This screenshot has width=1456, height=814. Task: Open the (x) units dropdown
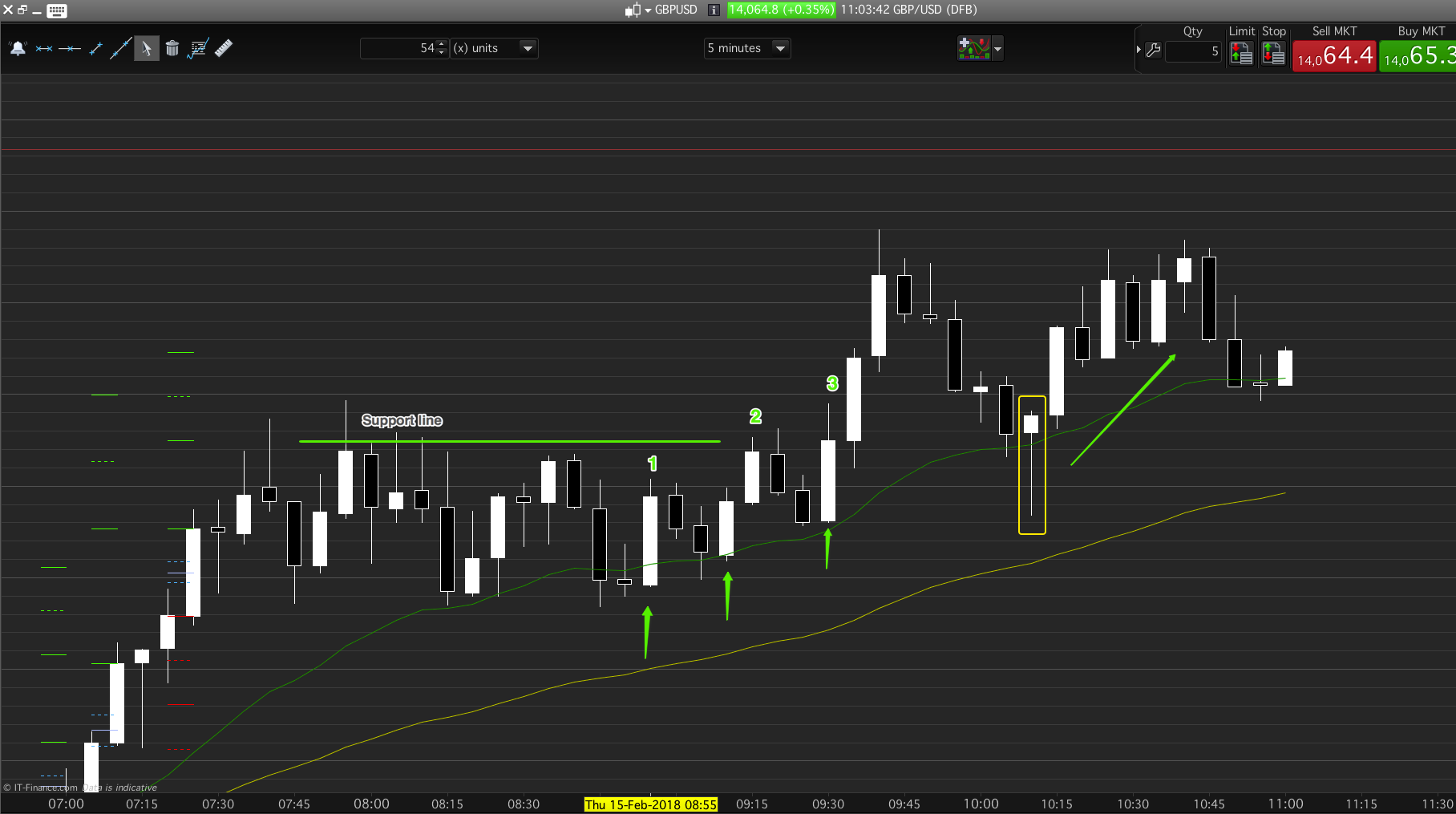coord(527,48)
